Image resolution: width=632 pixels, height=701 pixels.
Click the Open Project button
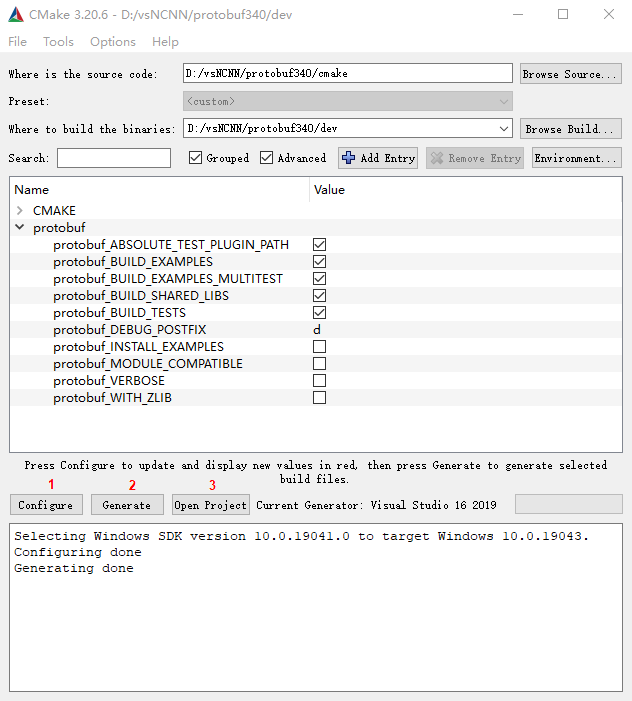211,505
